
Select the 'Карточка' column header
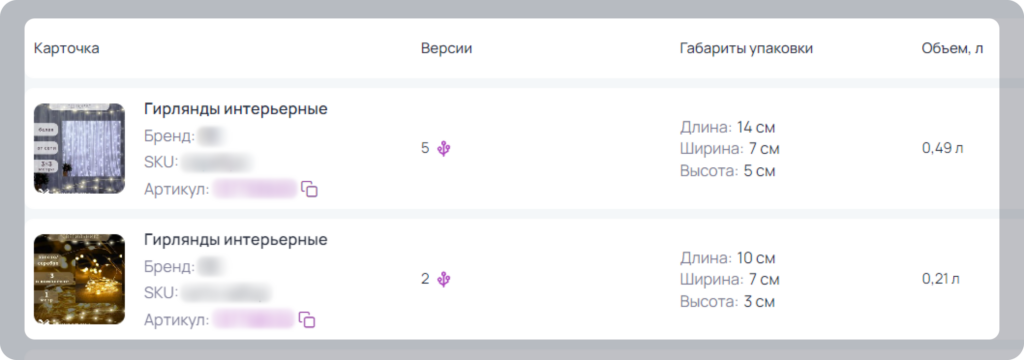(x=67, y=48)
